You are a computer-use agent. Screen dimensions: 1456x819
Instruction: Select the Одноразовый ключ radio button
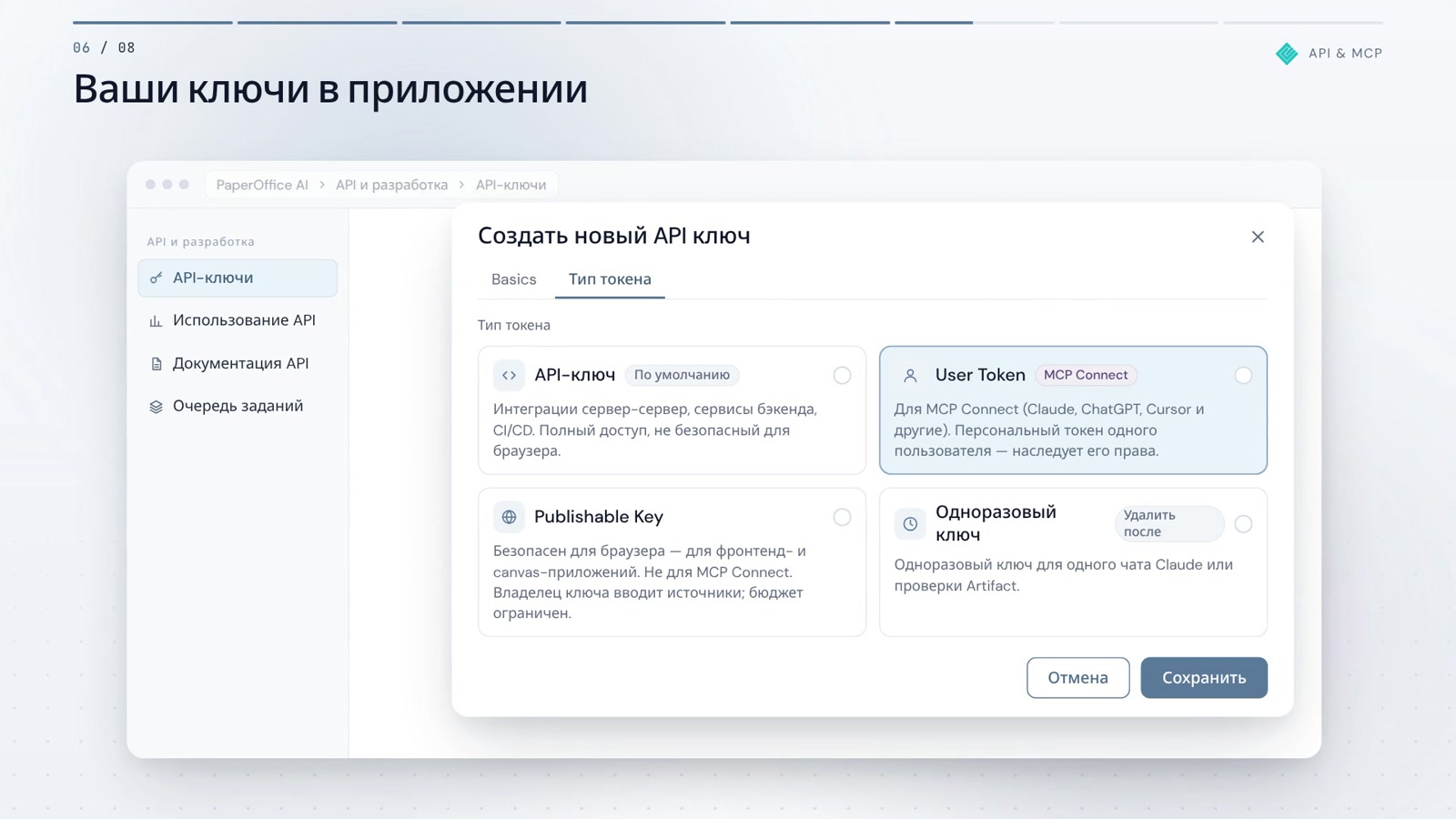(x=1243, y=524)
